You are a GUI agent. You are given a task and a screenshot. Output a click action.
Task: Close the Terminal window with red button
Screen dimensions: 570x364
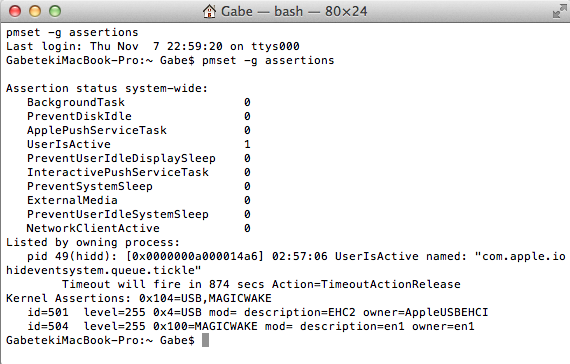15,11
